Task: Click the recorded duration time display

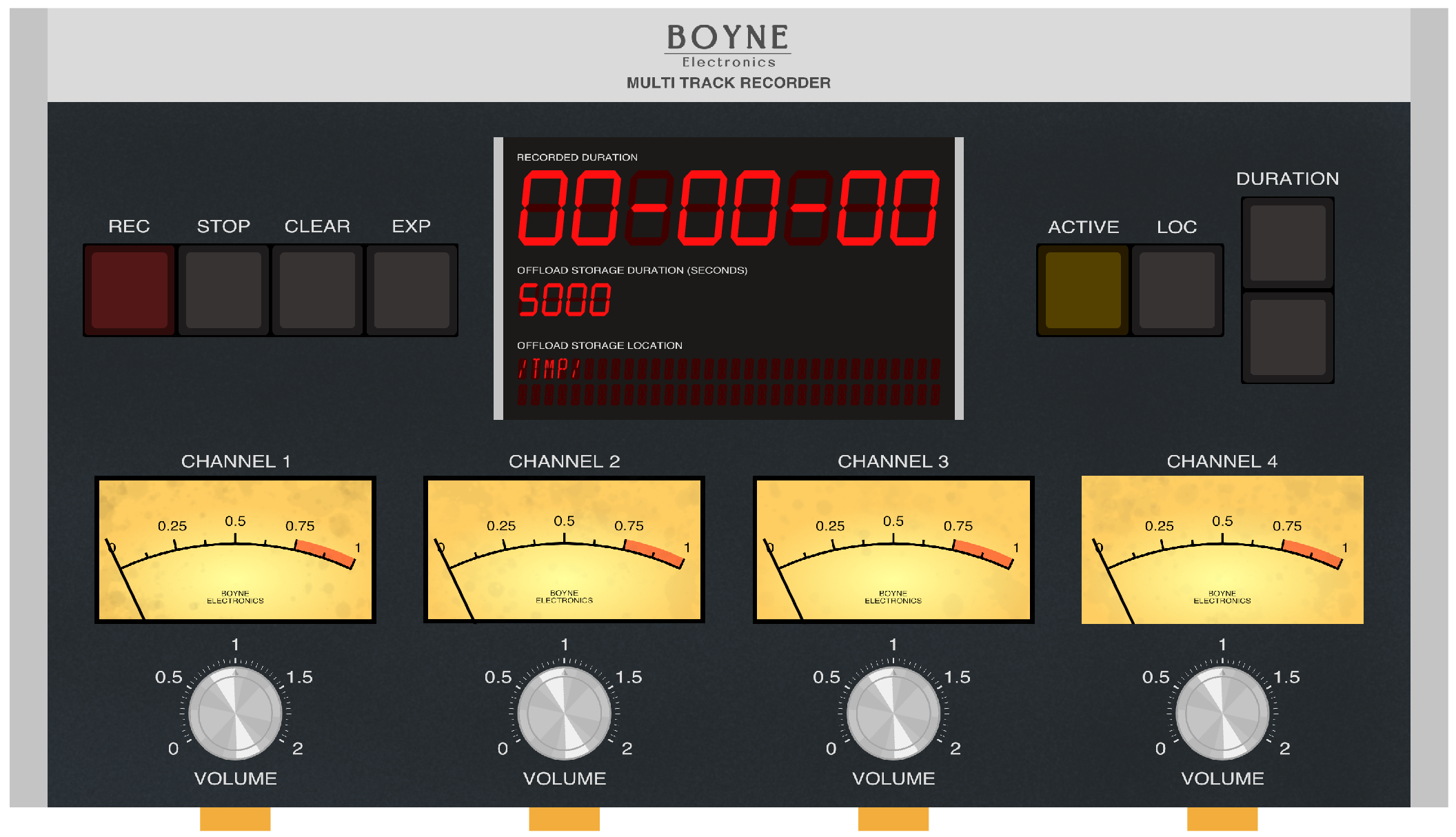Action: (x=728, y=208)
